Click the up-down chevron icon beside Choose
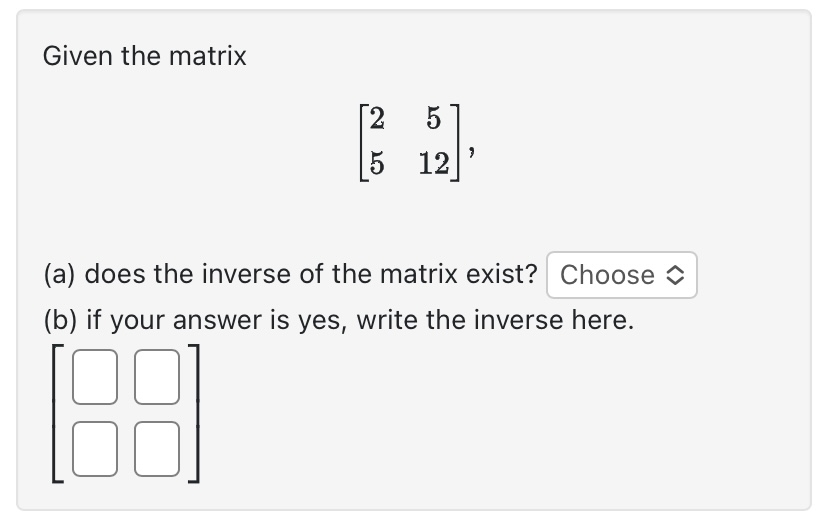 click(x=675, y=275)
